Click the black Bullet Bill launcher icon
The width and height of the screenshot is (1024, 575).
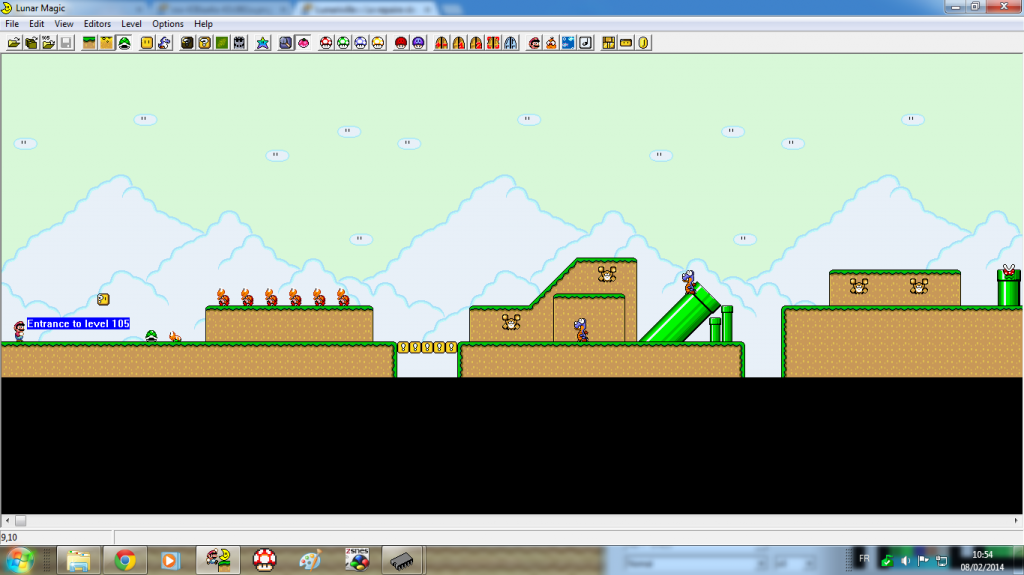pos(187,42)
